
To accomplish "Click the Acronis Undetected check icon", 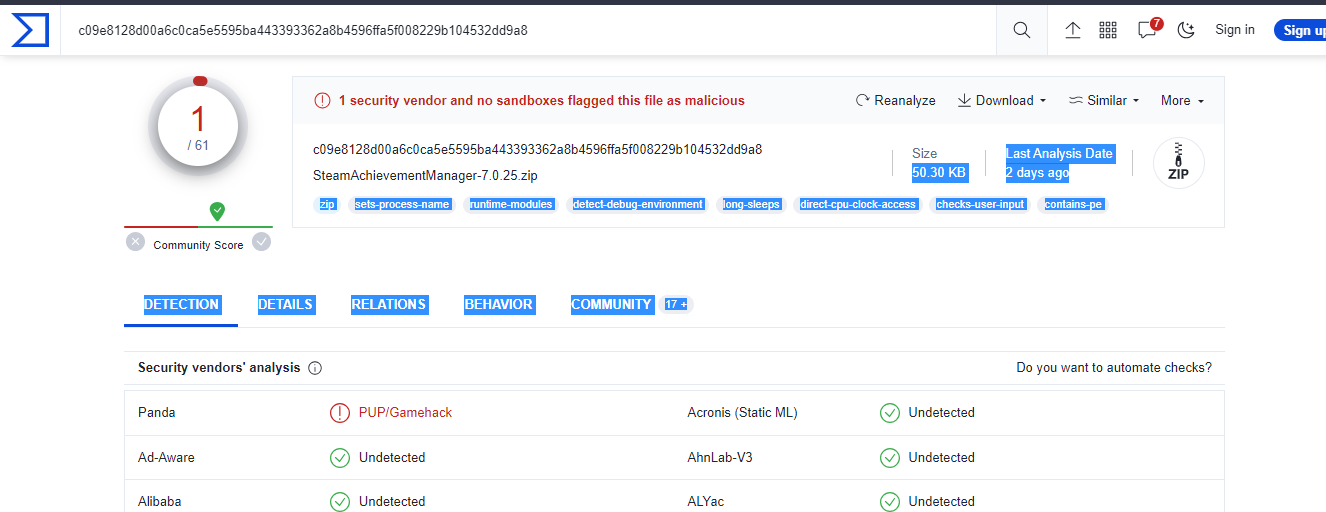I will (890, 412).
